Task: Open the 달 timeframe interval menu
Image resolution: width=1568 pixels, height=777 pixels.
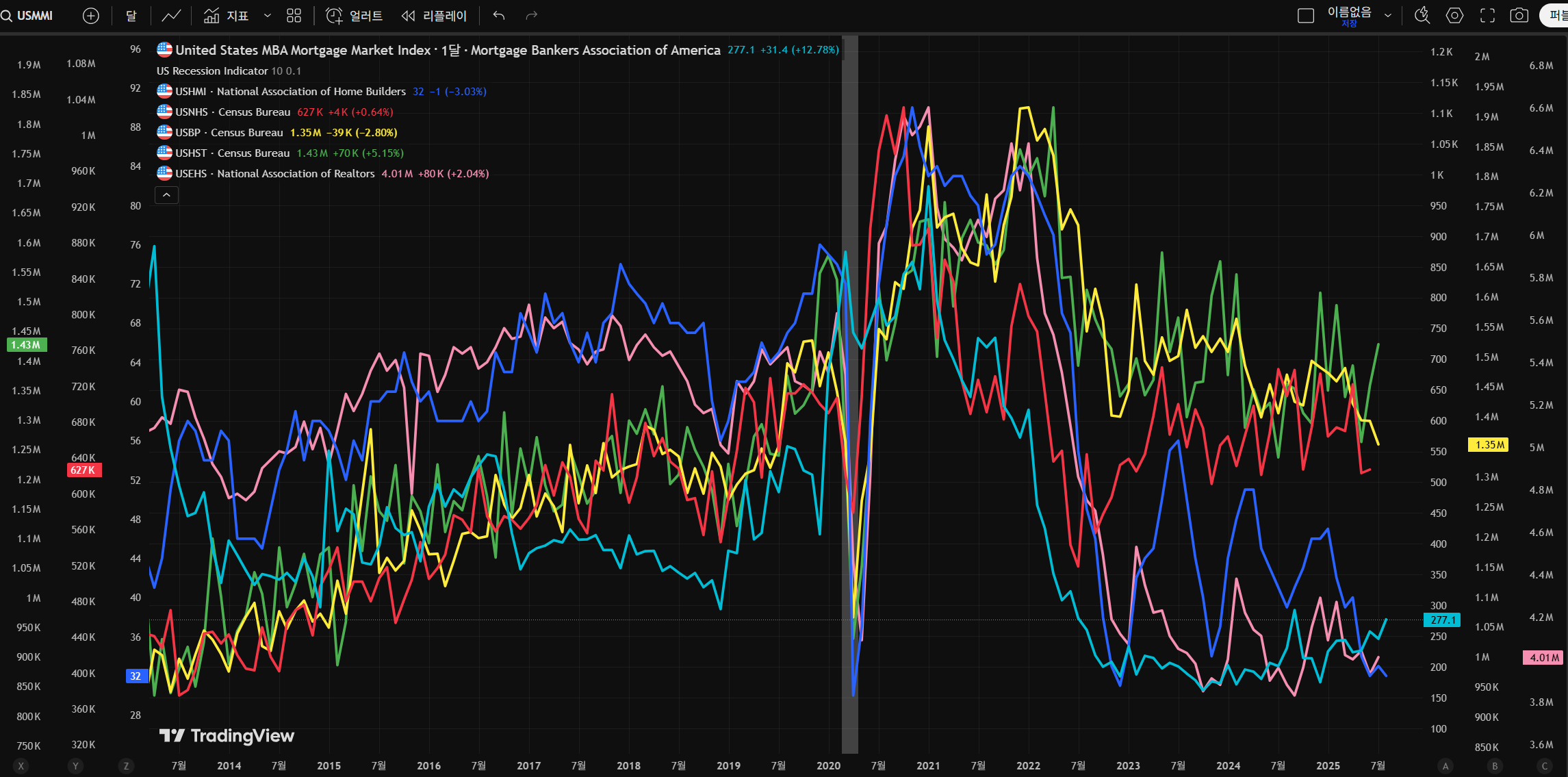Action: 131,16
